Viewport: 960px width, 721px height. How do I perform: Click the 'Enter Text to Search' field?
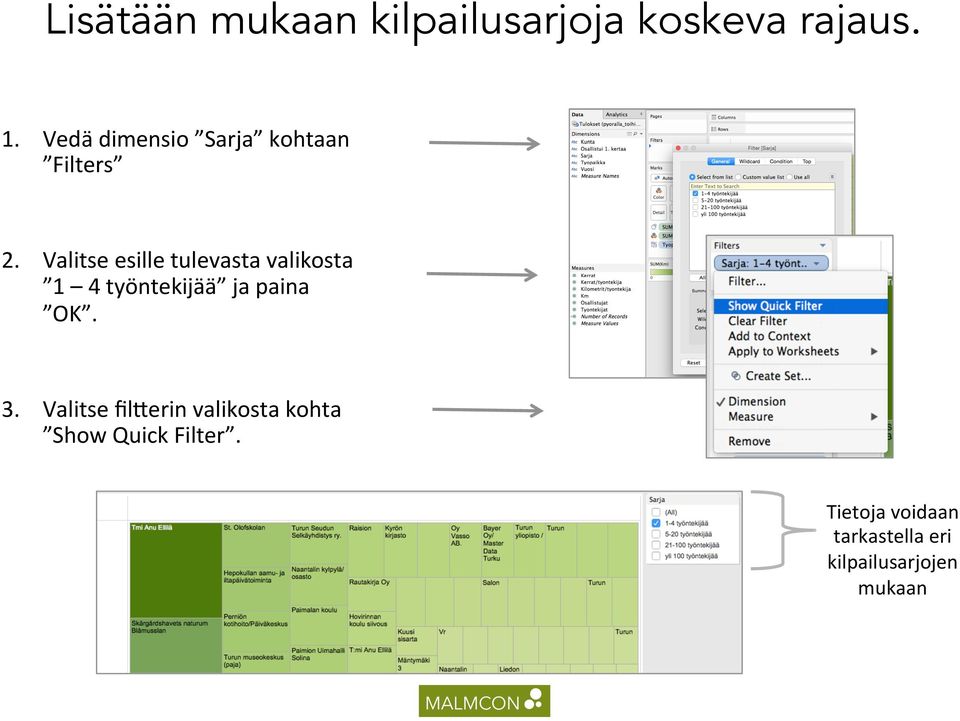[762, 186]
